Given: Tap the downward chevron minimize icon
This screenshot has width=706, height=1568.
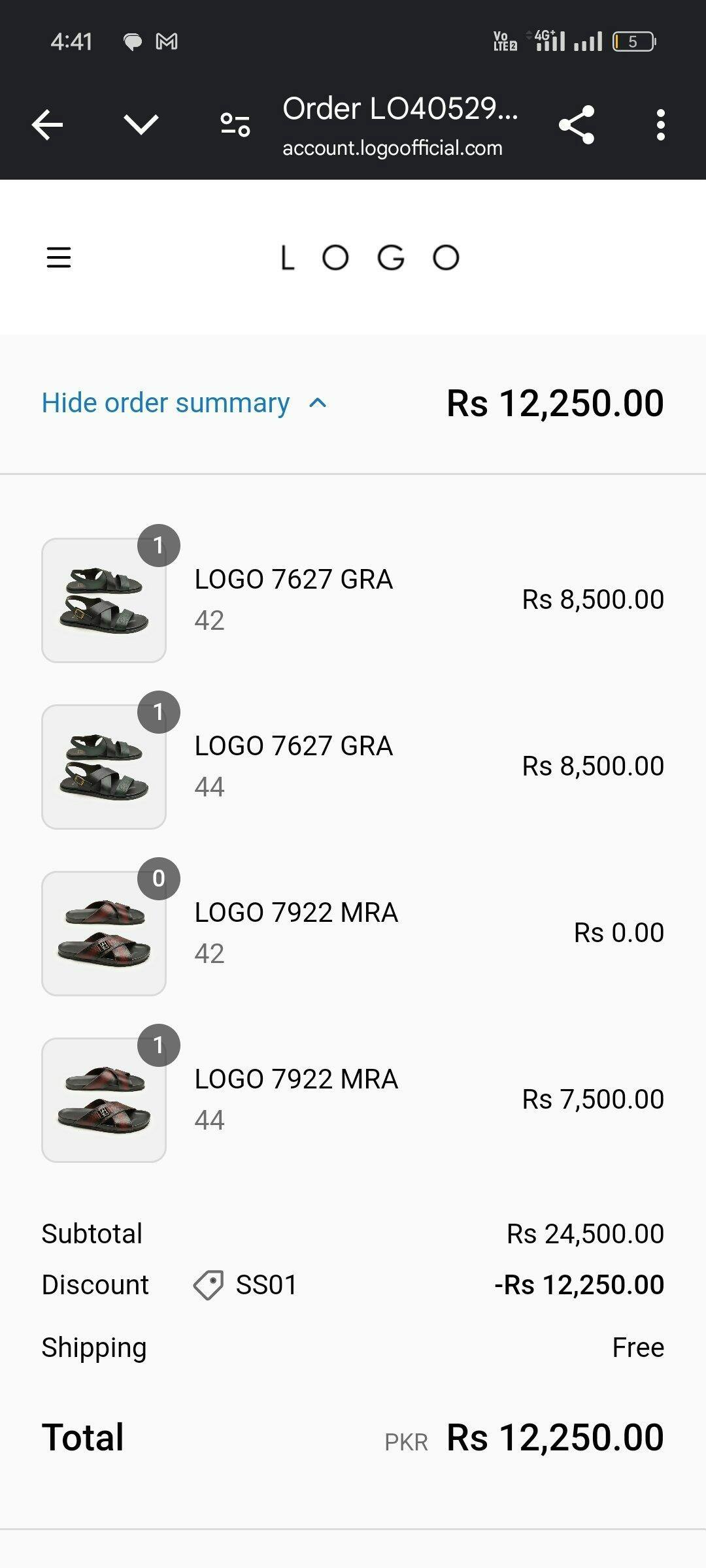Looking at the screenshot, I should (141, 124).
